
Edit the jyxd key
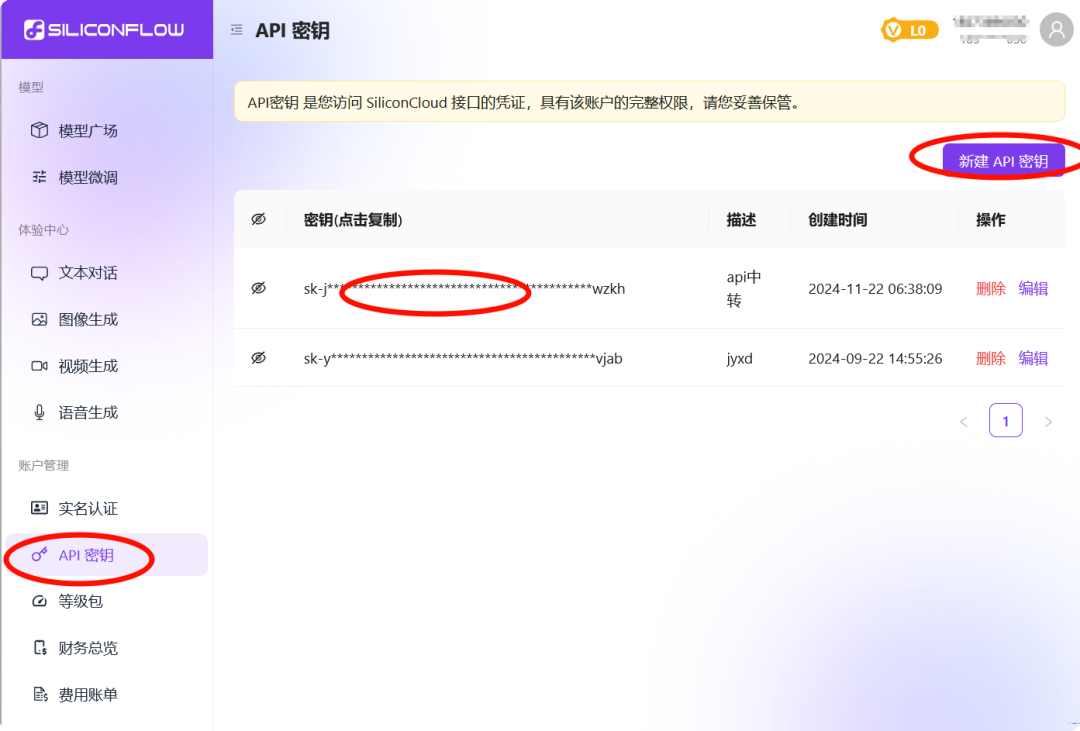1033,358
